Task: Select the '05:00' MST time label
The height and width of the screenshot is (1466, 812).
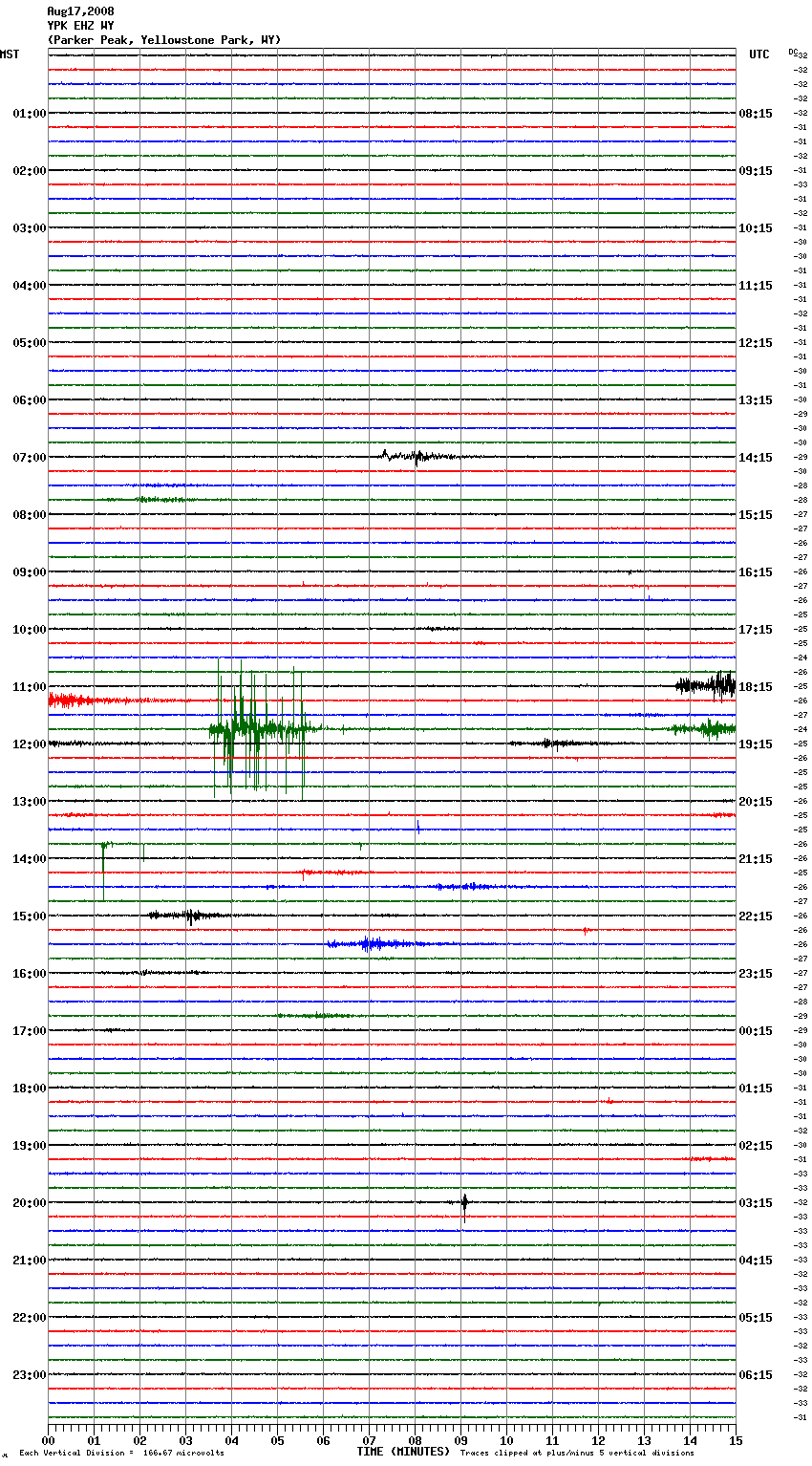Action: pos(30,343)
